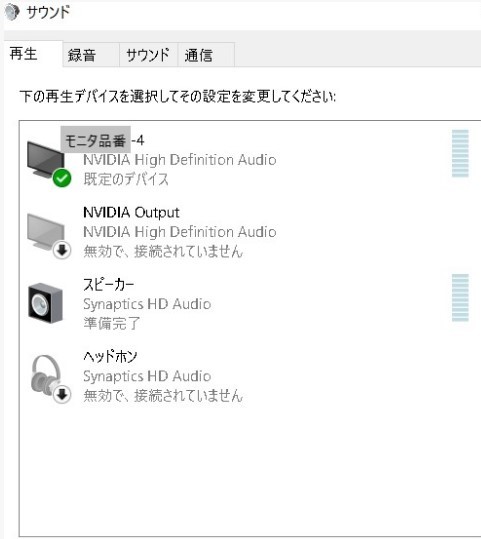Select the モニタ品番 -4 device name
The image size is (481, 539).
pyautogui.click(x=105, y=141)
